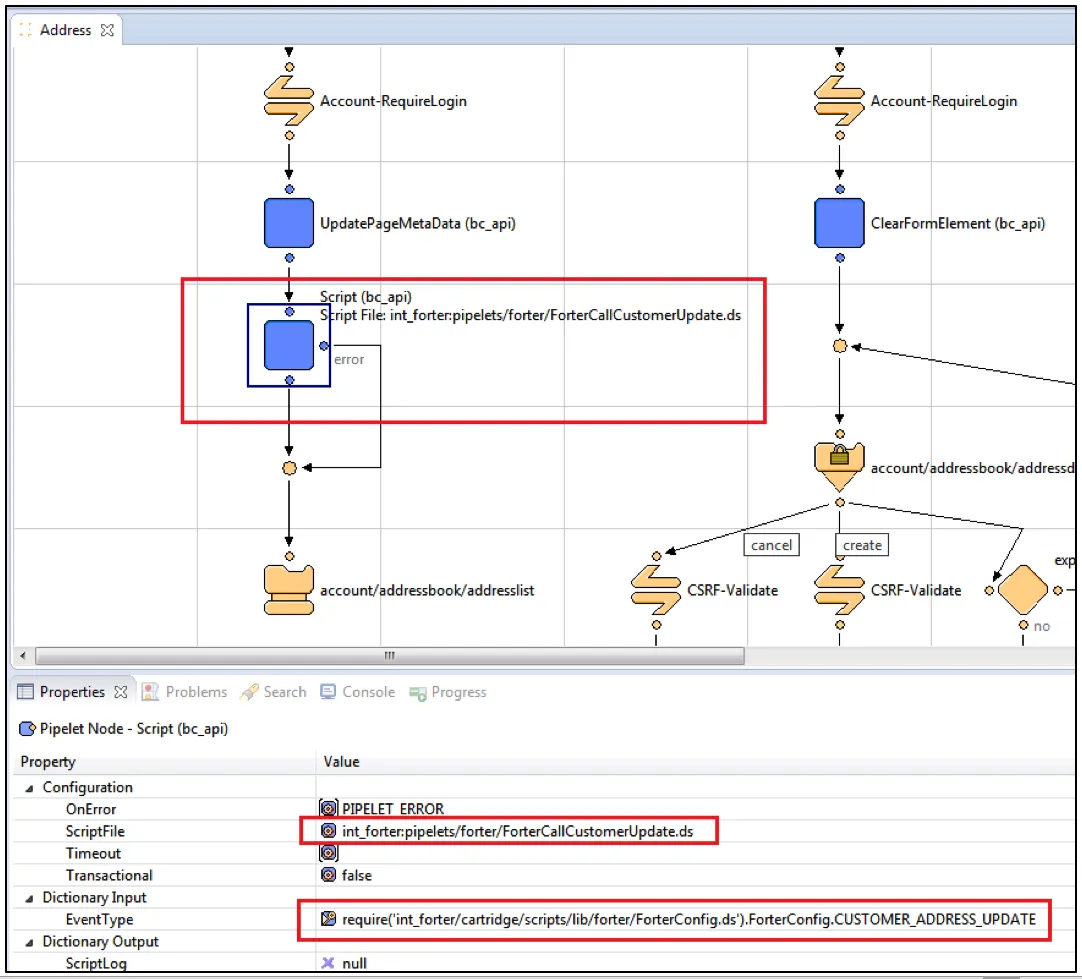Screen dimensions: 1082x979
Task: Click the UpdatePageMetaData pipelet node
Action: (288, 223)
